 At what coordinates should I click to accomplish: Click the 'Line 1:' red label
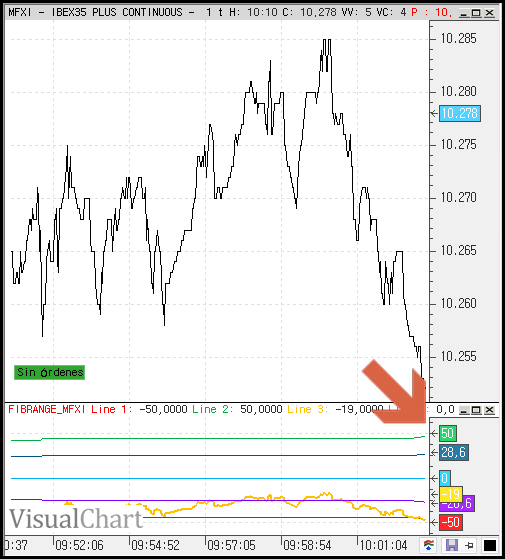tap(112, 409)
